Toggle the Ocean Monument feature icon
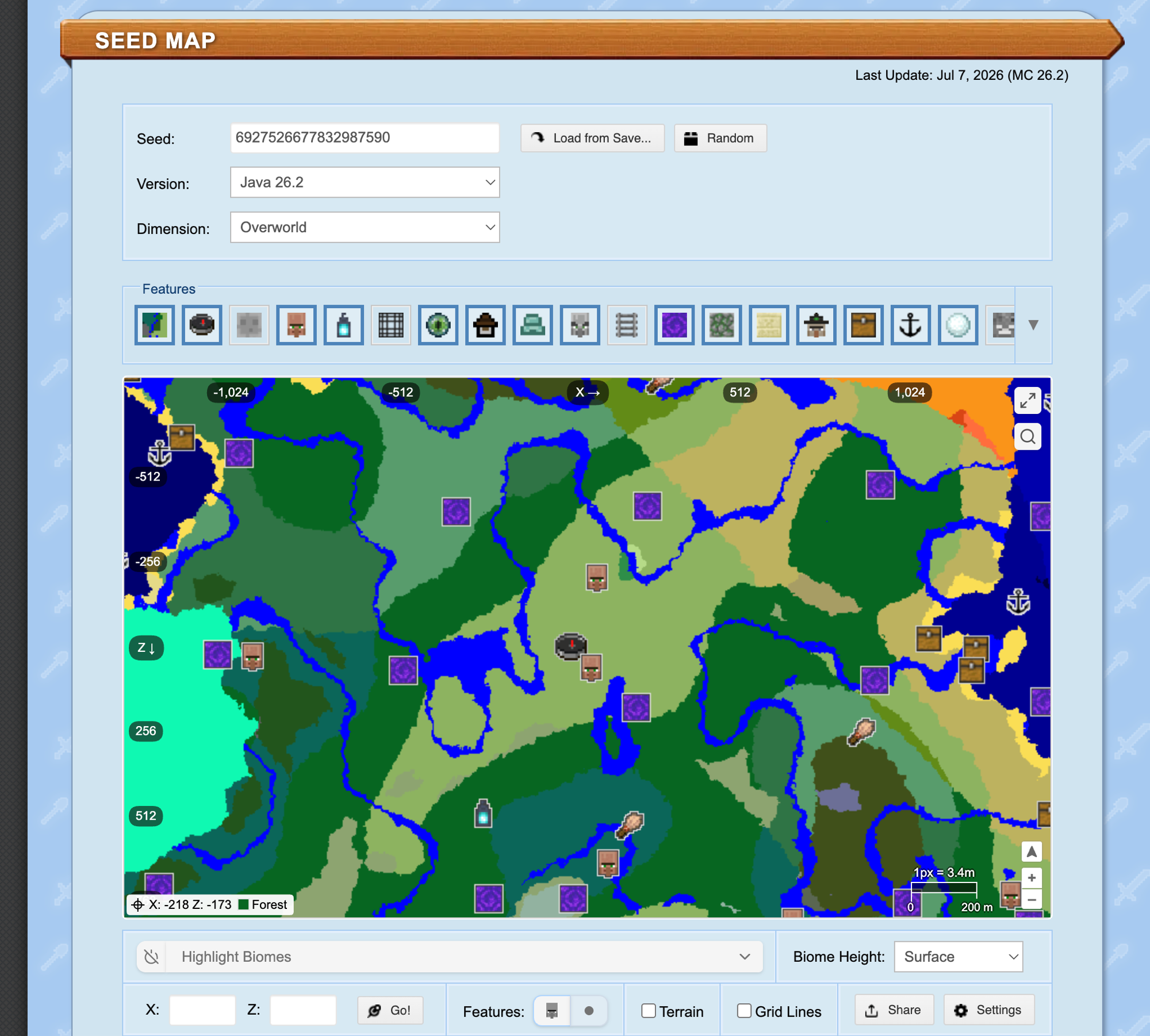1150x1036 pixels. (532, 325)
